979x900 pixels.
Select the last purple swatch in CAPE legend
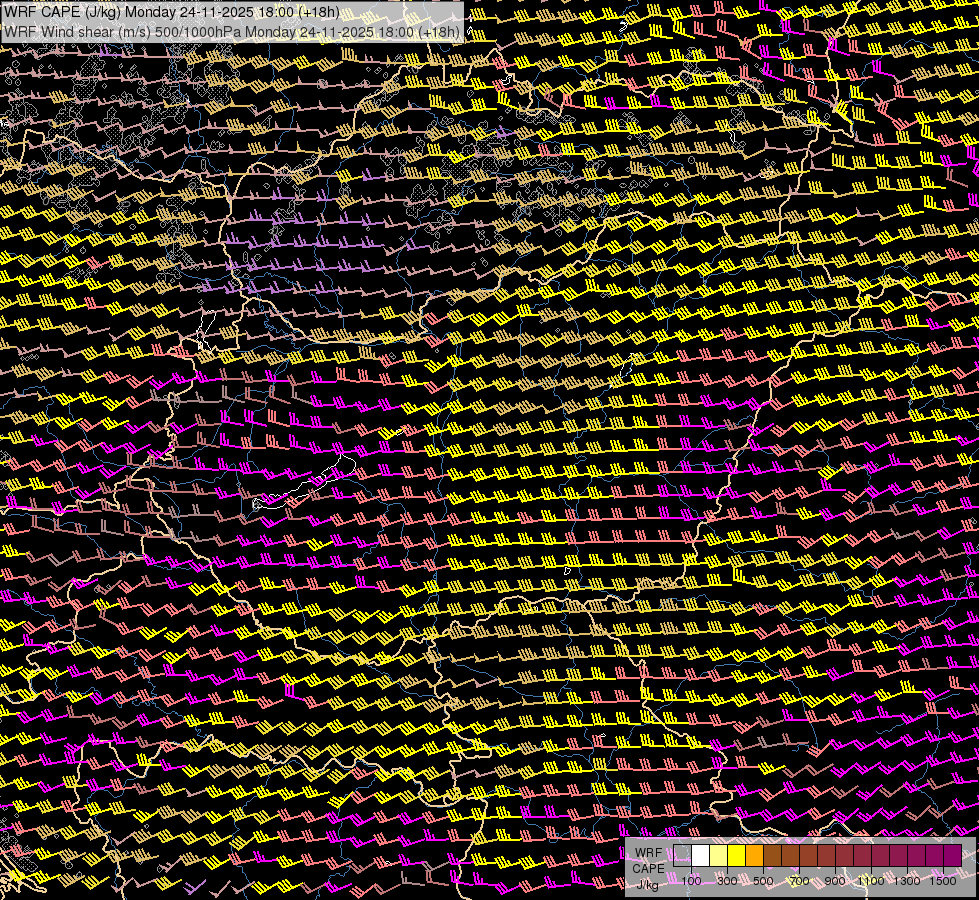(x=952, y=856)
